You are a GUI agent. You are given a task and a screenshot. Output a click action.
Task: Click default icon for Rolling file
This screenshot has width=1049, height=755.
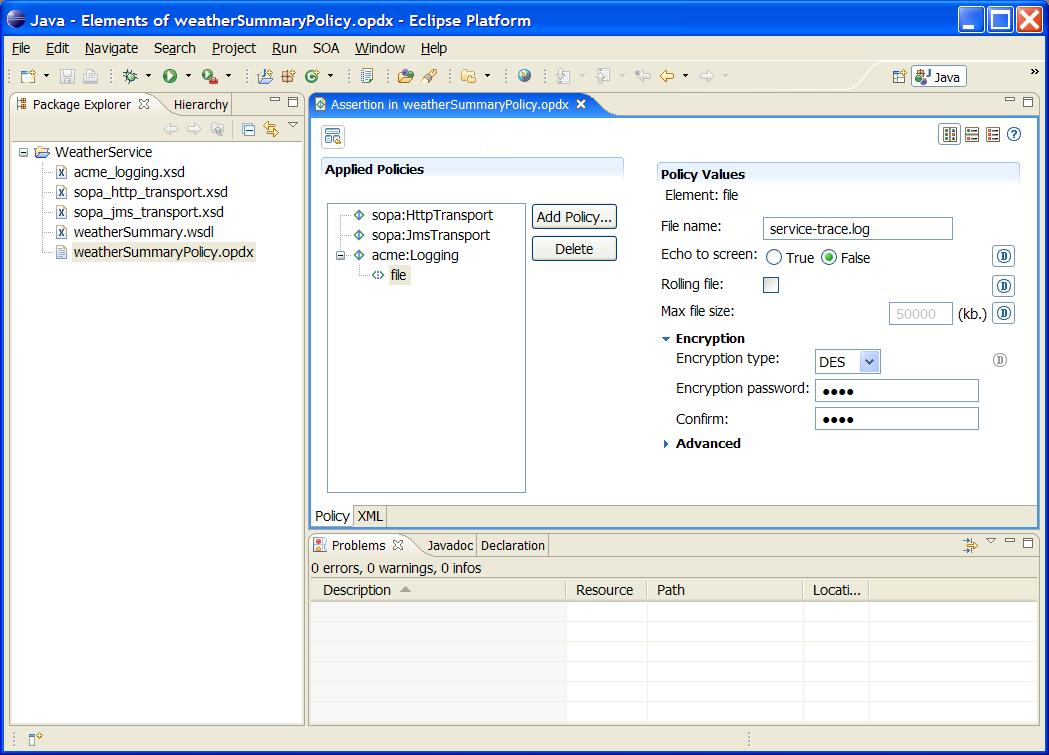[x=1004, y=286]
